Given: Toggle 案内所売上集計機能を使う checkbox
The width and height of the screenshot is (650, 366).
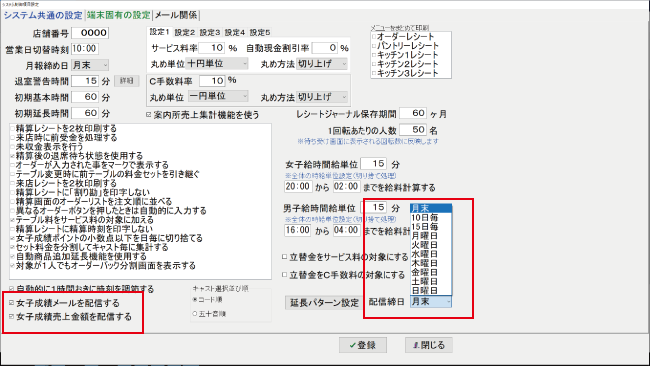Looking at the screenshot, I should coord(149,115).
